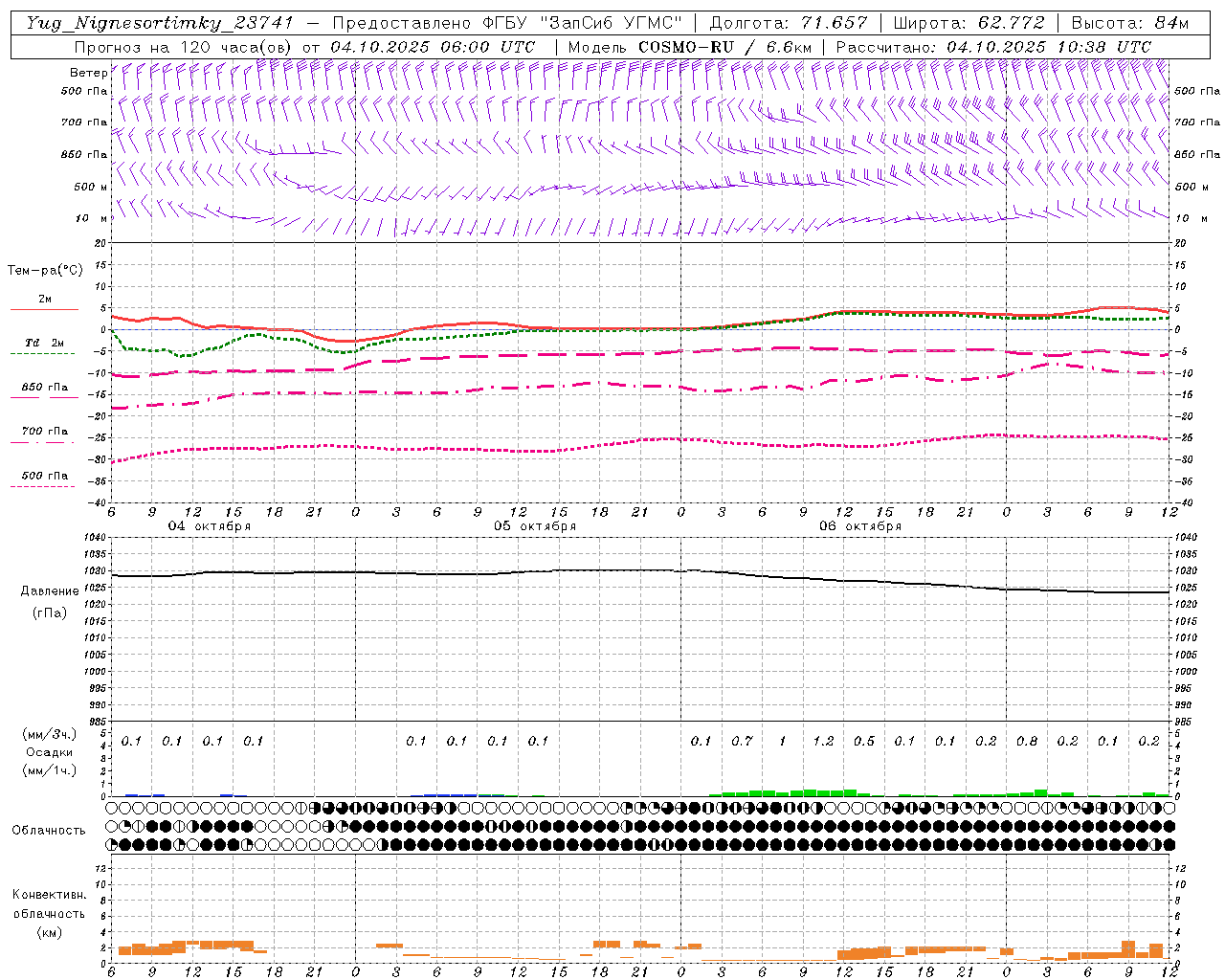Click the 0.7 precipitation value
Image resolution: width=1225 pixels, height=980 pixels.
tap(742, 741)
